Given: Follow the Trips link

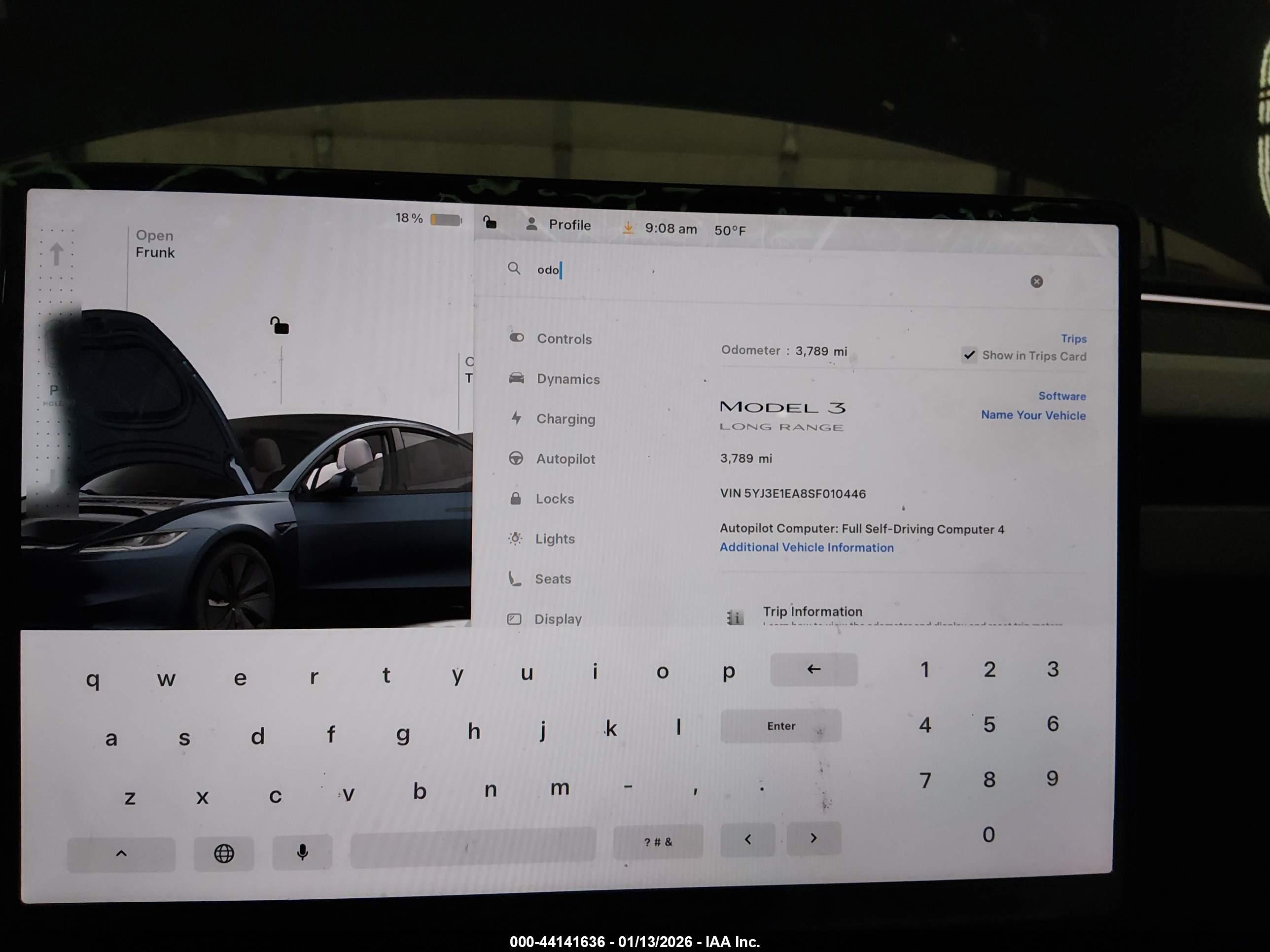Looking at the screenshot, I should click(1074, 339).
